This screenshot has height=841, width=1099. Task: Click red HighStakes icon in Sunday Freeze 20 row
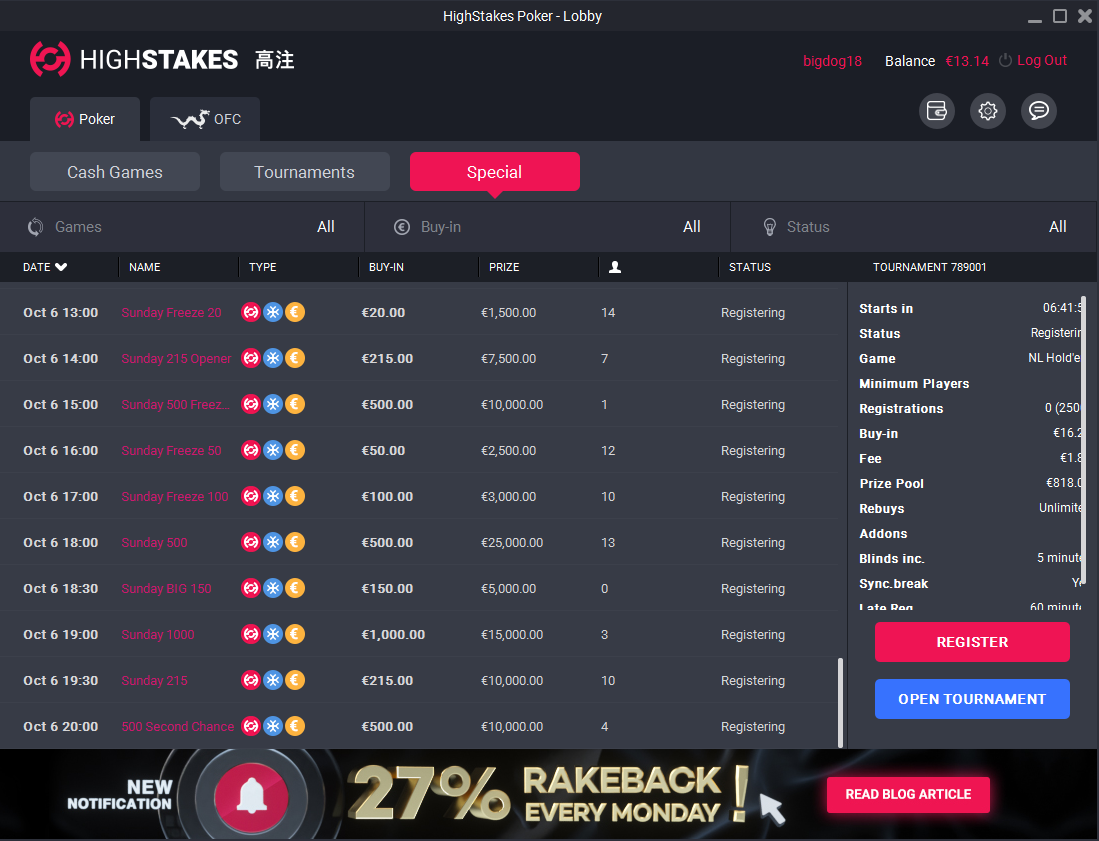click(250, 312)
